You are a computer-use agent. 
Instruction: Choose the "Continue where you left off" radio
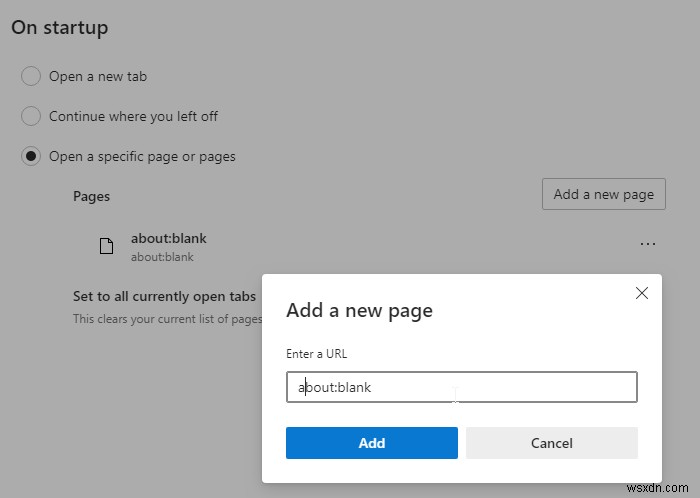click(x=31, y=116)
